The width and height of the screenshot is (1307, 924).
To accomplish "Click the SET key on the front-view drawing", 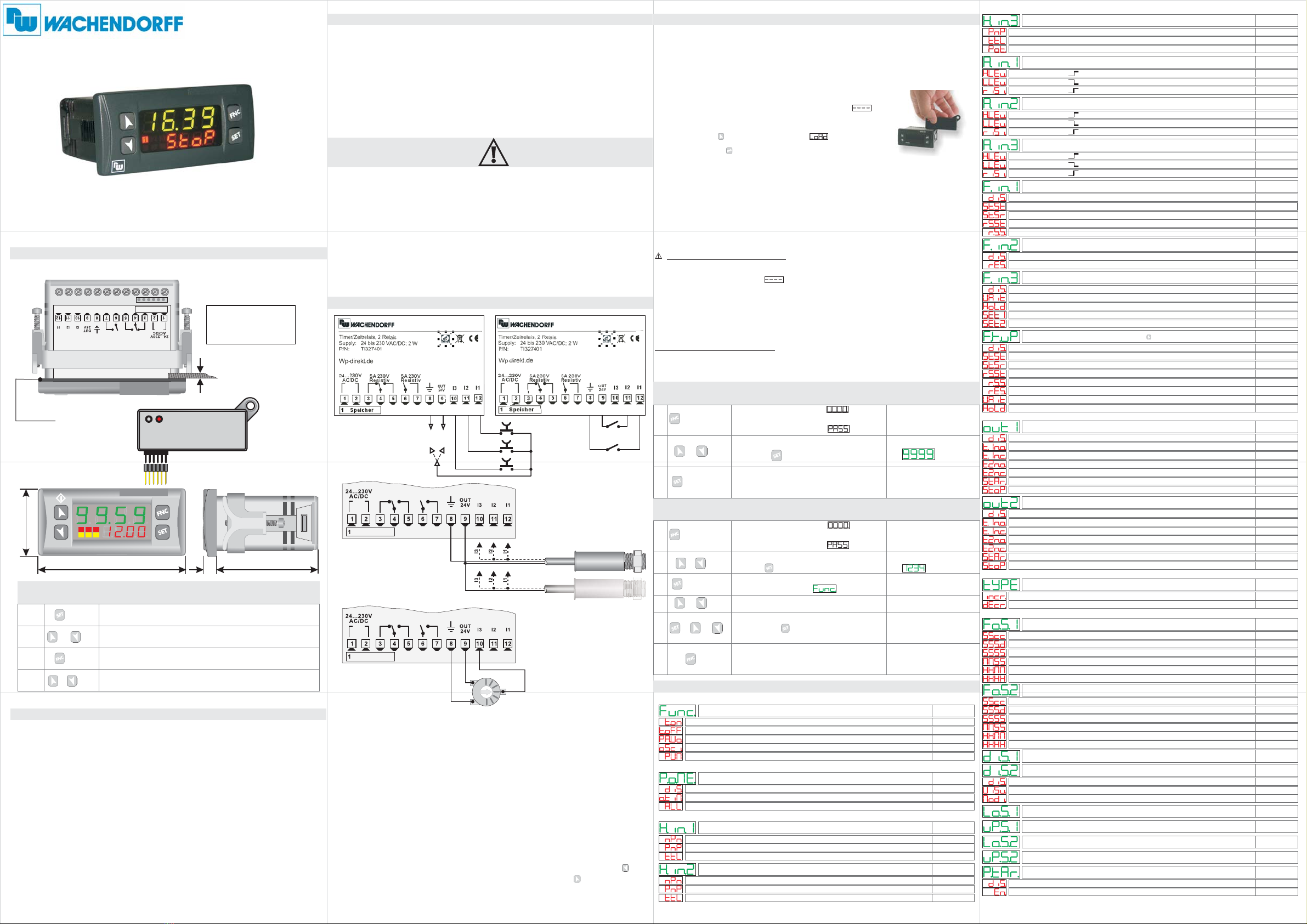I will [x=162, y=532].
